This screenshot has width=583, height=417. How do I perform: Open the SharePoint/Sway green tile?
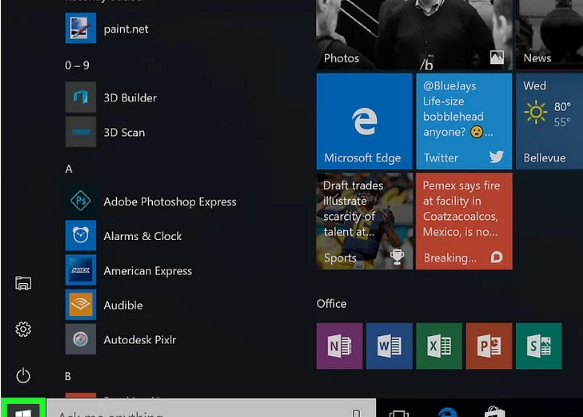[x=539, y=346]
